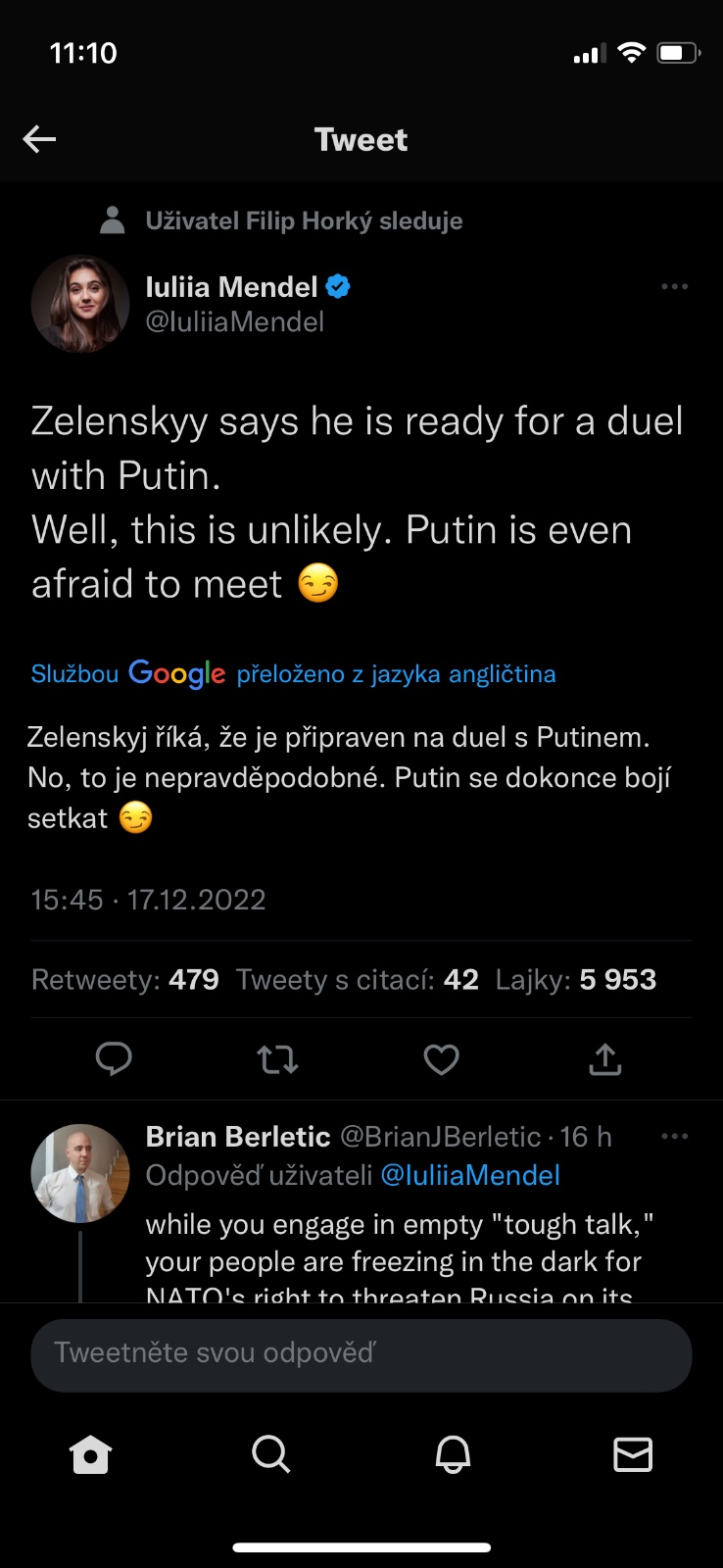Screen dimensions: 723x1568
Task: Tap the "Tweetněte svou odpověď" reply field
Action: (361, 1354)
